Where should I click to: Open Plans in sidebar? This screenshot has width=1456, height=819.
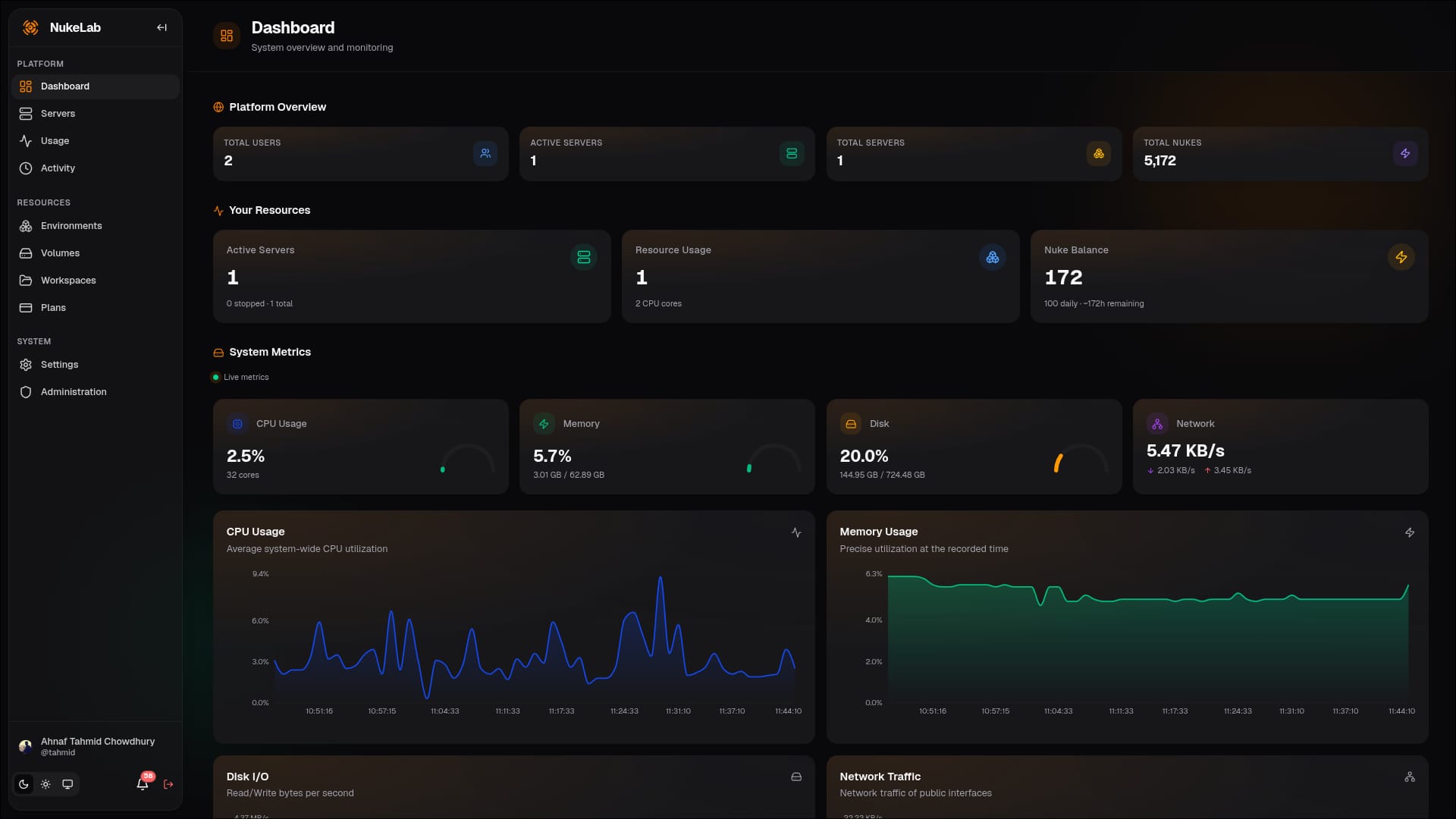pyautogui.click(x=96, y=308)
